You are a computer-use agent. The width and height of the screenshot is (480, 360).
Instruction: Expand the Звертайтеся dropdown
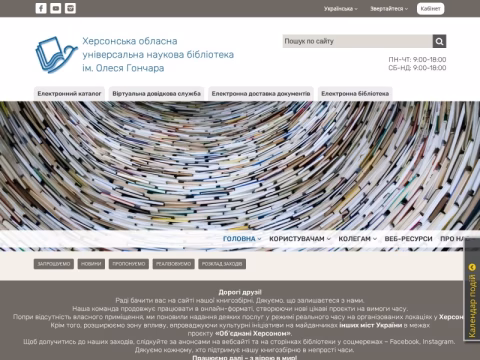(x=389, y=9)
